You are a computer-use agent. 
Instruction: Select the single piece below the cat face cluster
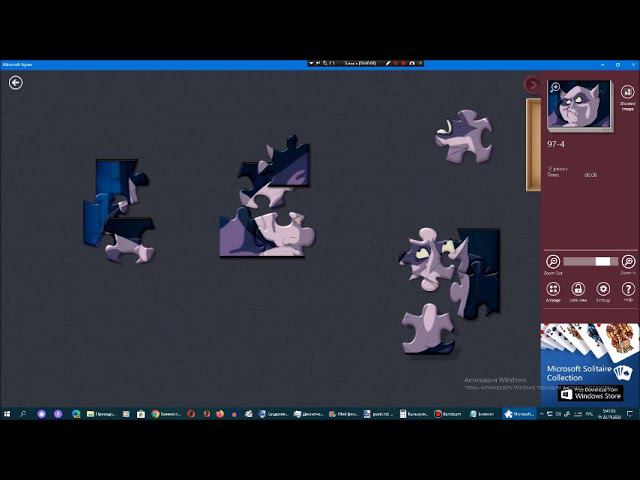428,329
